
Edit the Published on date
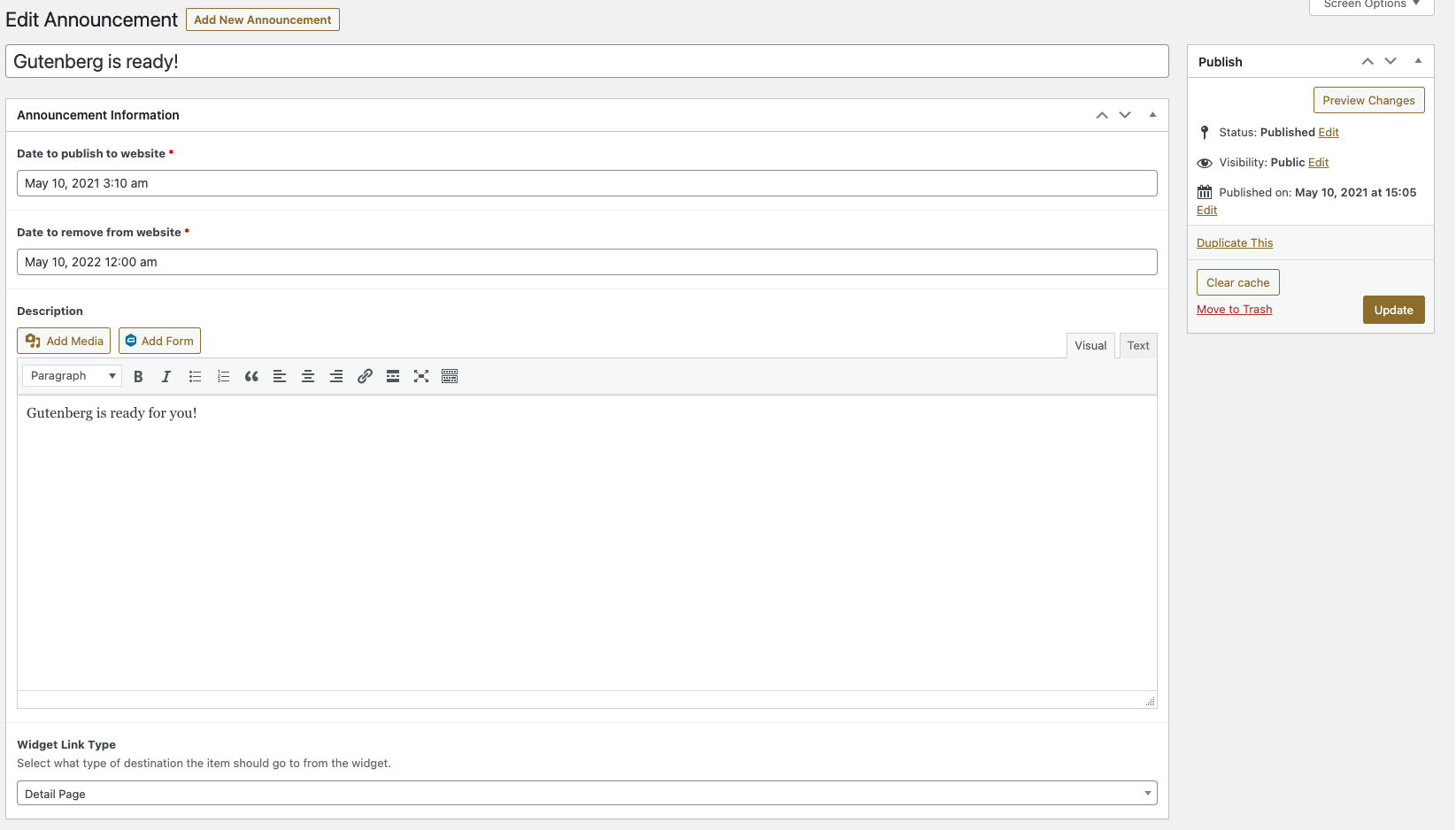[x=1206, y=211]
